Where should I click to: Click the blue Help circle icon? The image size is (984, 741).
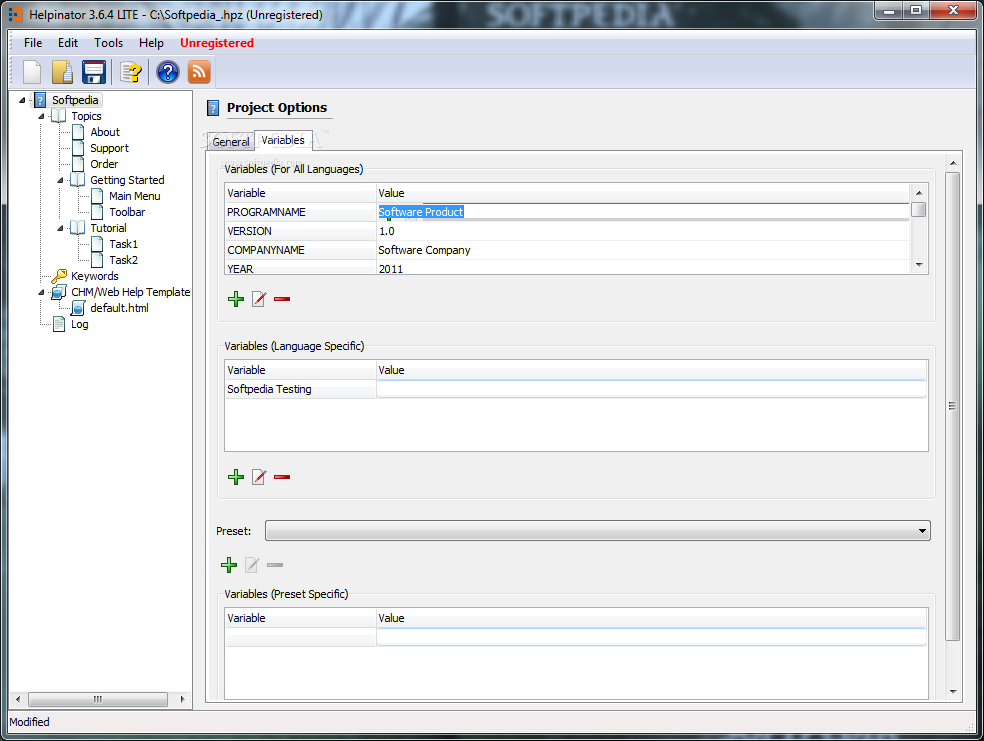click(168, 72)
